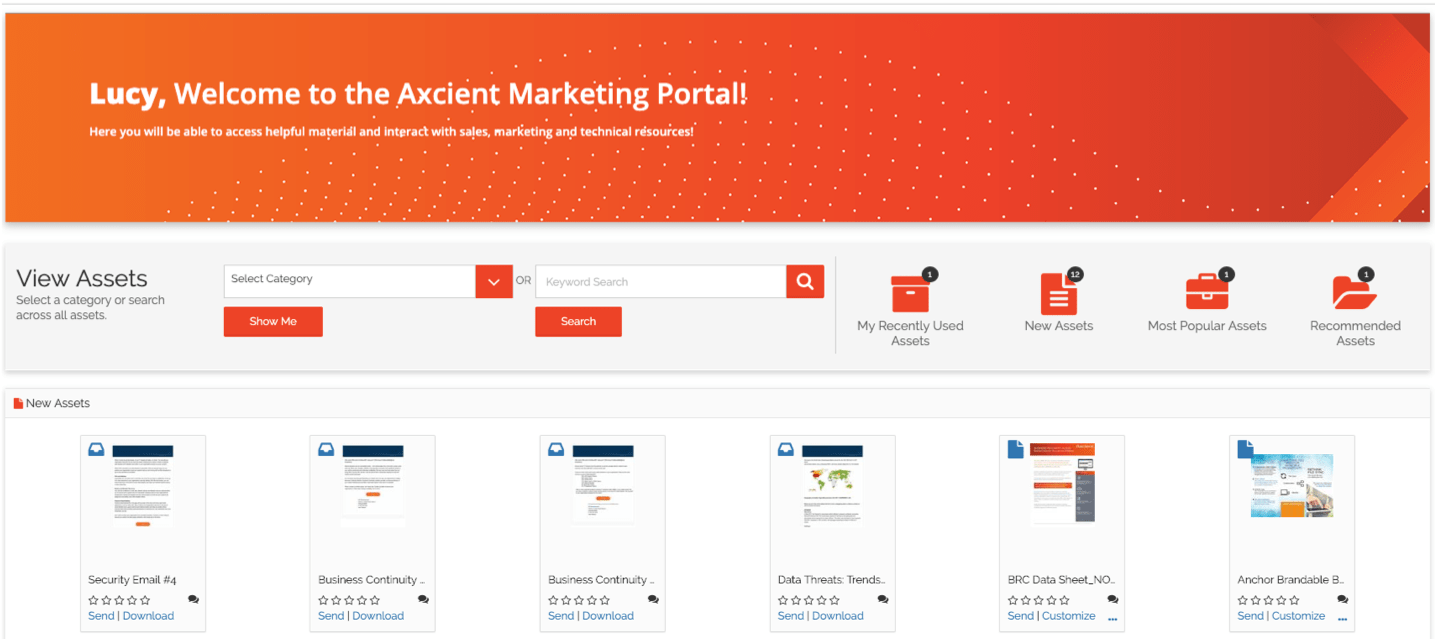Screen dimensions: 1435x639
Task: Open the New Assets document icon
Action: tap(1058, 294)
